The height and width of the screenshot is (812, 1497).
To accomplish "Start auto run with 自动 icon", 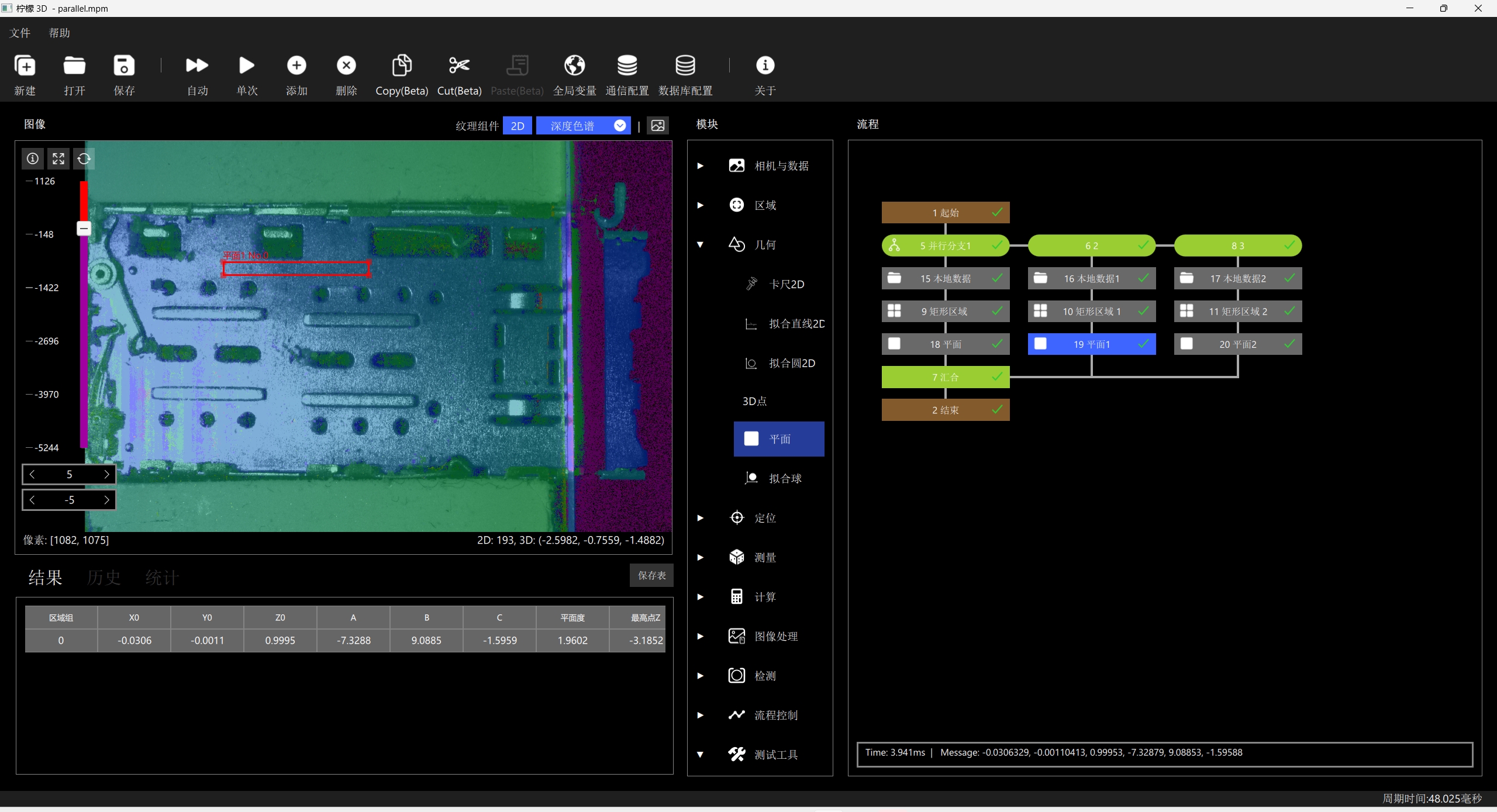I will tap(197, 65).
